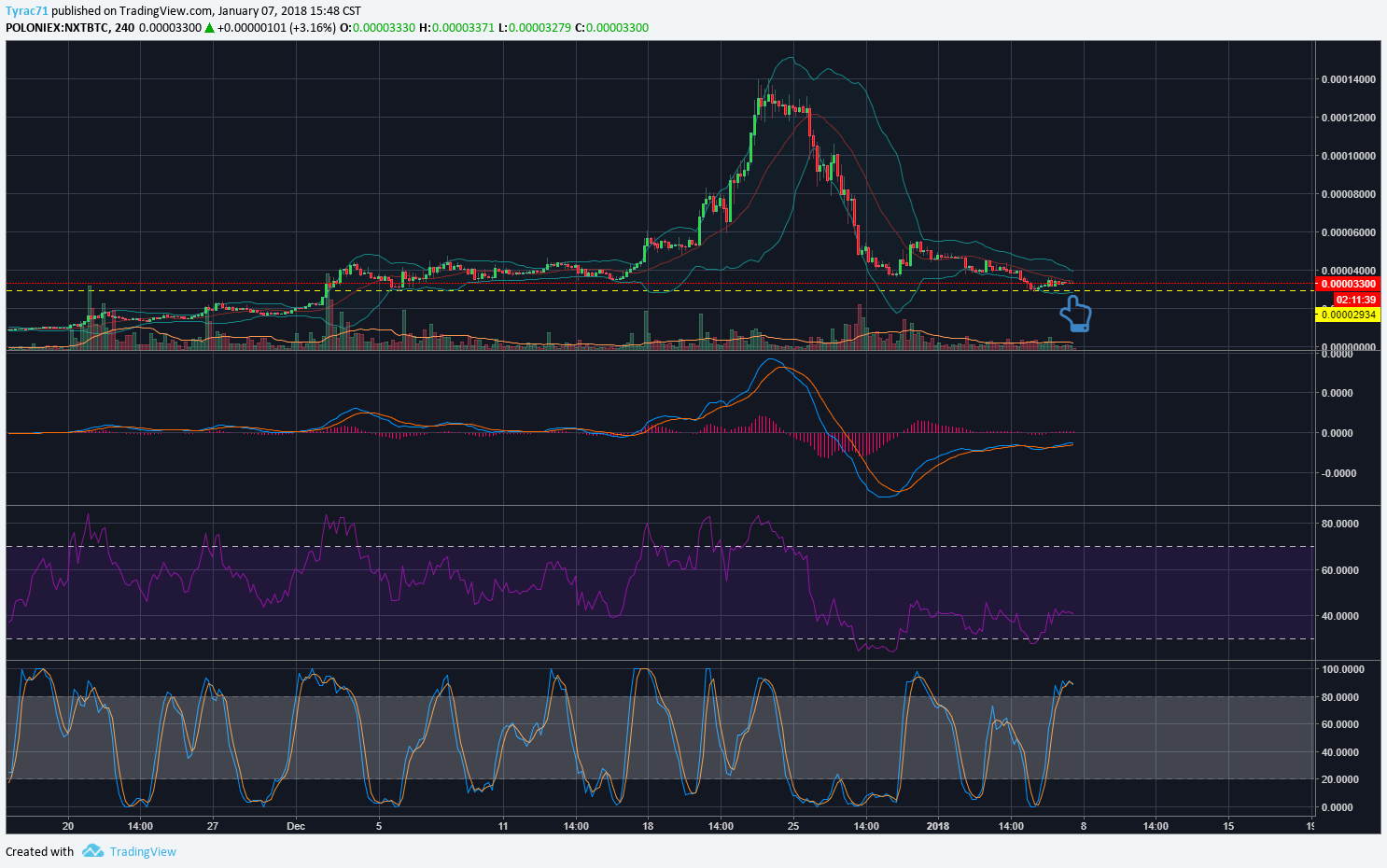Screen dimensions: 1387x868
Task: Click the 20 date label on time axis
Action: pyautogui.click(x=68, y=826)
